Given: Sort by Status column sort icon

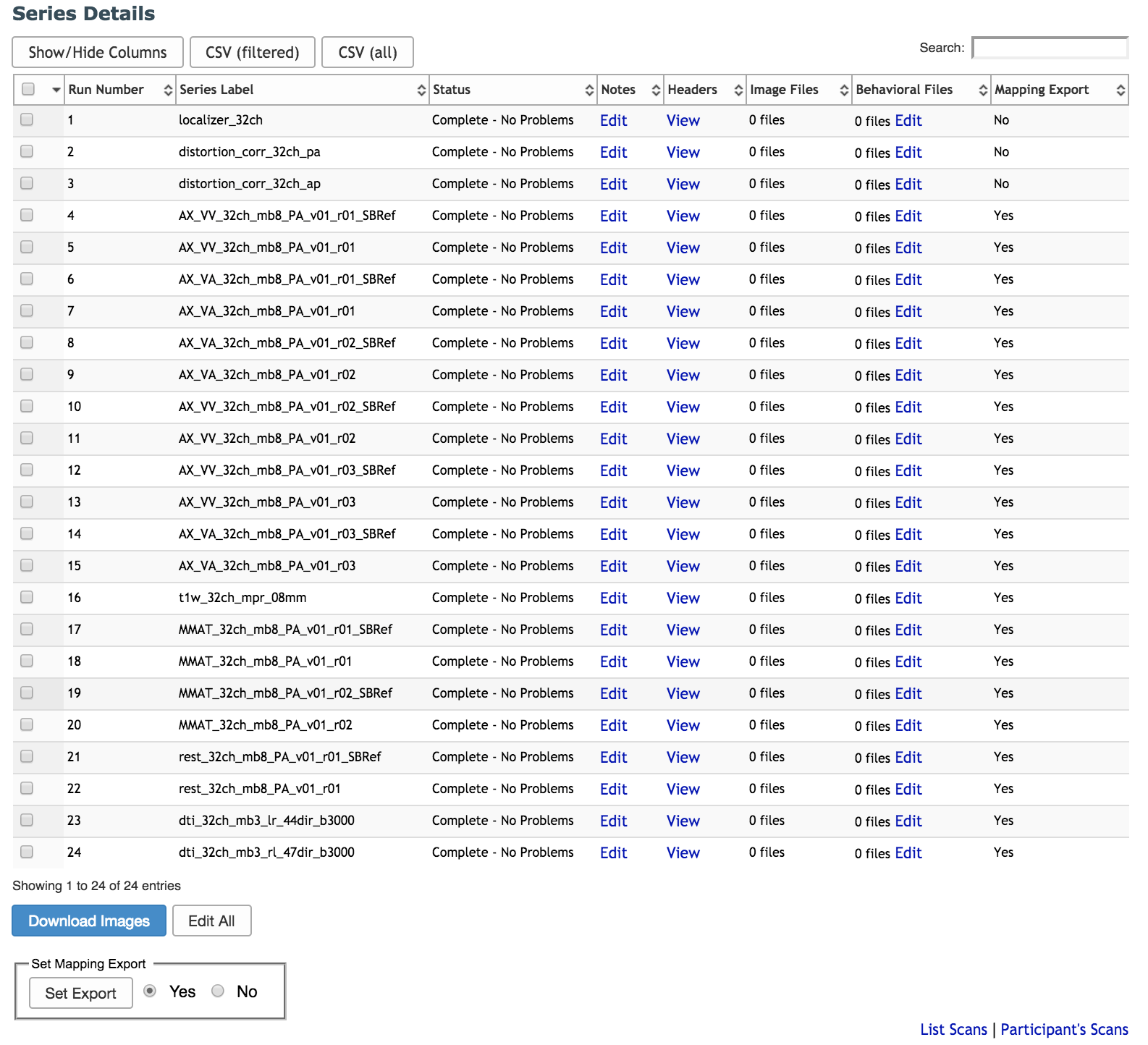Looking at the screenshot, I should tap(589, 90).
